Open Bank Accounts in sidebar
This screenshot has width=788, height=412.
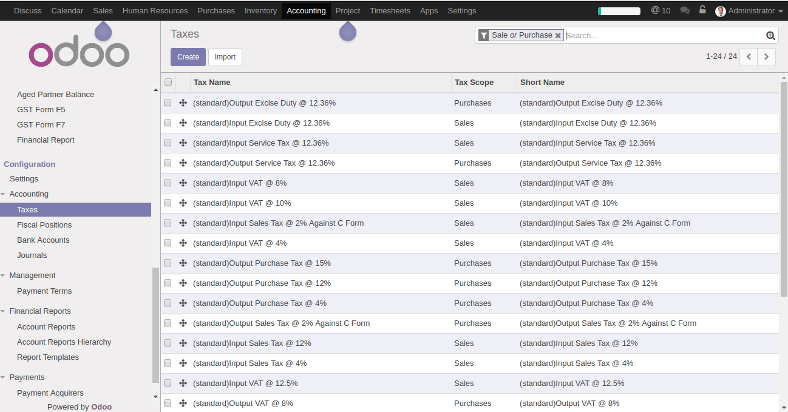tap(43, 240)
